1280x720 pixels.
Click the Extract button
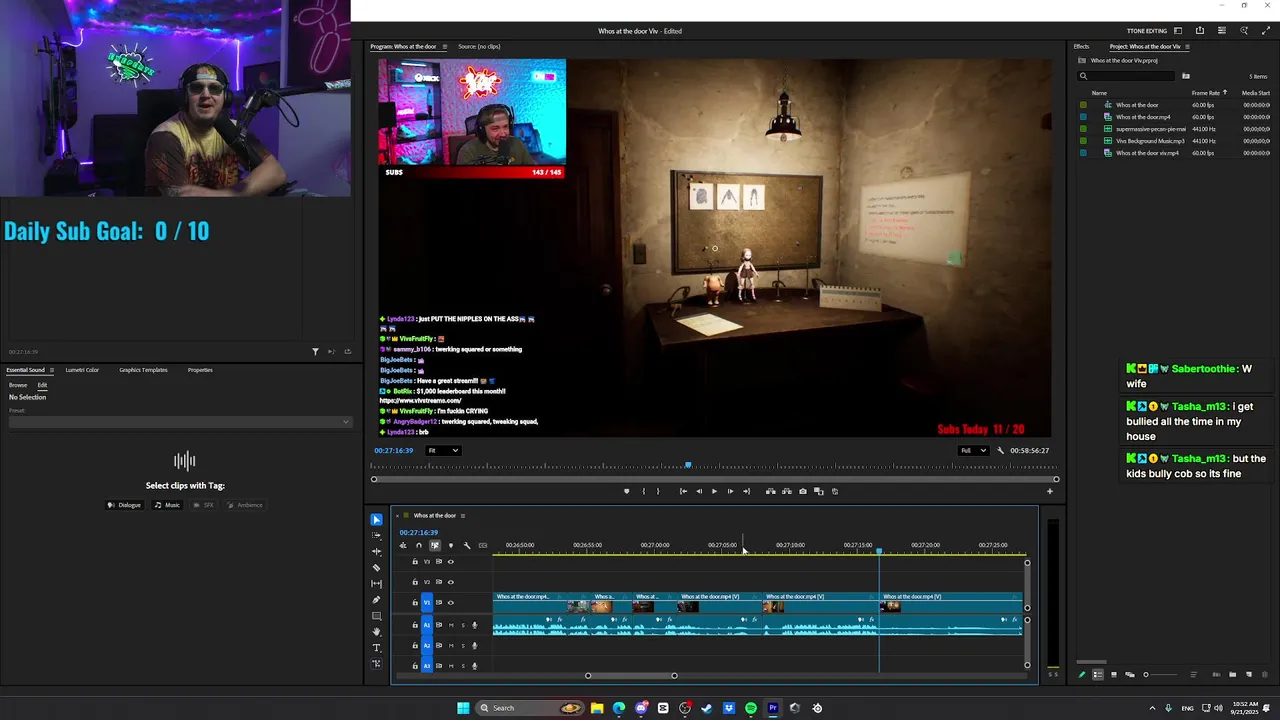786,491
